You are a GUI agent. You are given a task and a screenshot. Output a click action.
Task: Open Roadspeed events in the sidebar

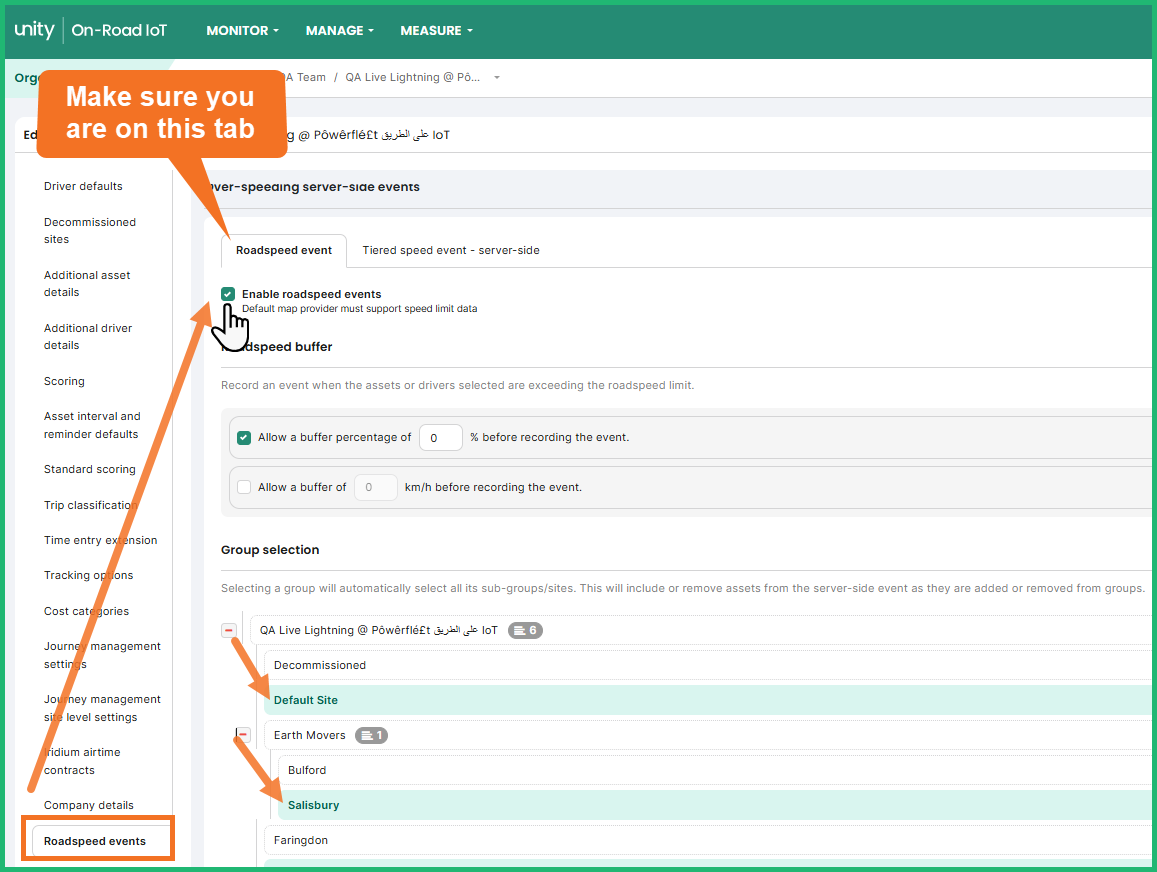point(95,841)
